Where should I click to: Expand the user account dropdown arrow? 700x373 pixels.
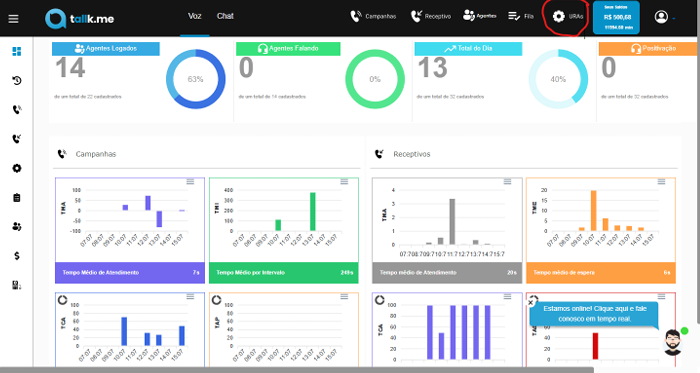click(x=674, y=19)
